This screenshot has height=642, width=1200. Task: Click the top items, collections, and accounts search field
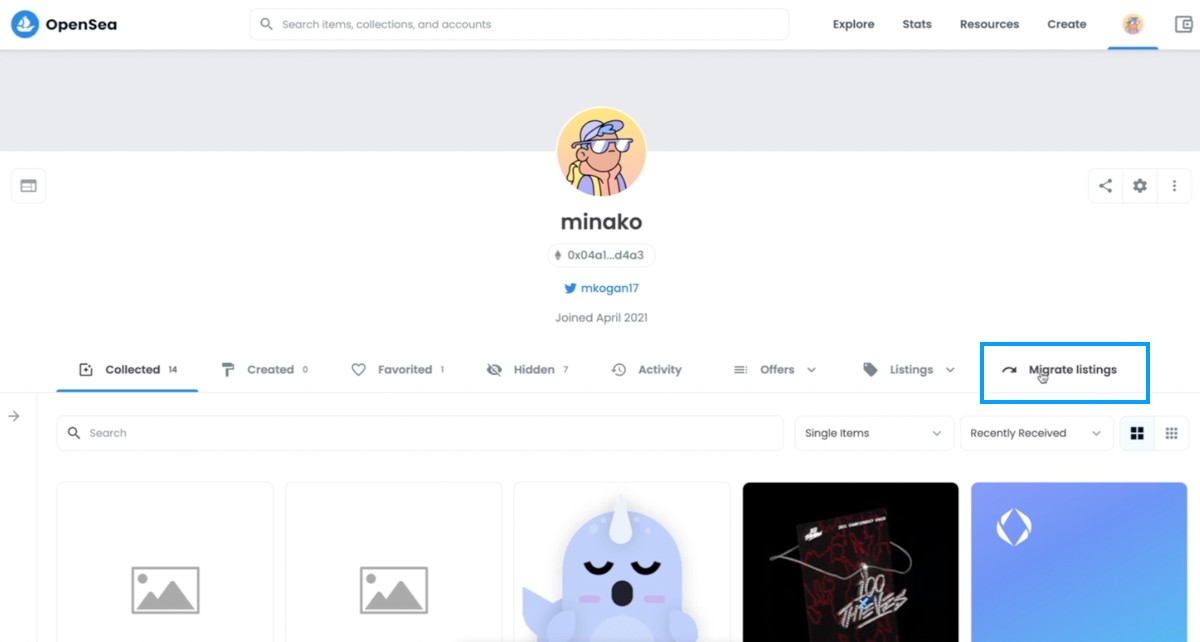(519, 24)
